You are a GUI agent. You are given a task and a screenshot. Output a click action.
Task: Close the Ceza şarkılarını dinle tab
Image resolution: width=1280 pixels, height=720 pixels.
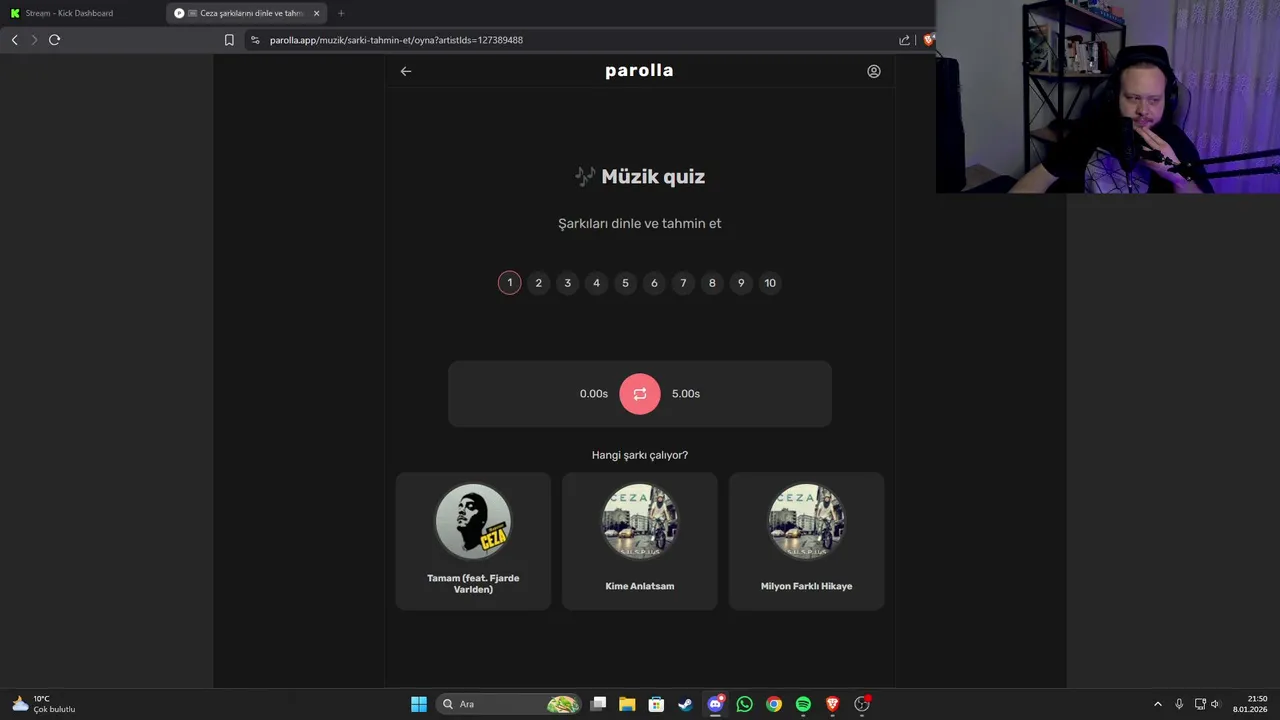[316, 13]
